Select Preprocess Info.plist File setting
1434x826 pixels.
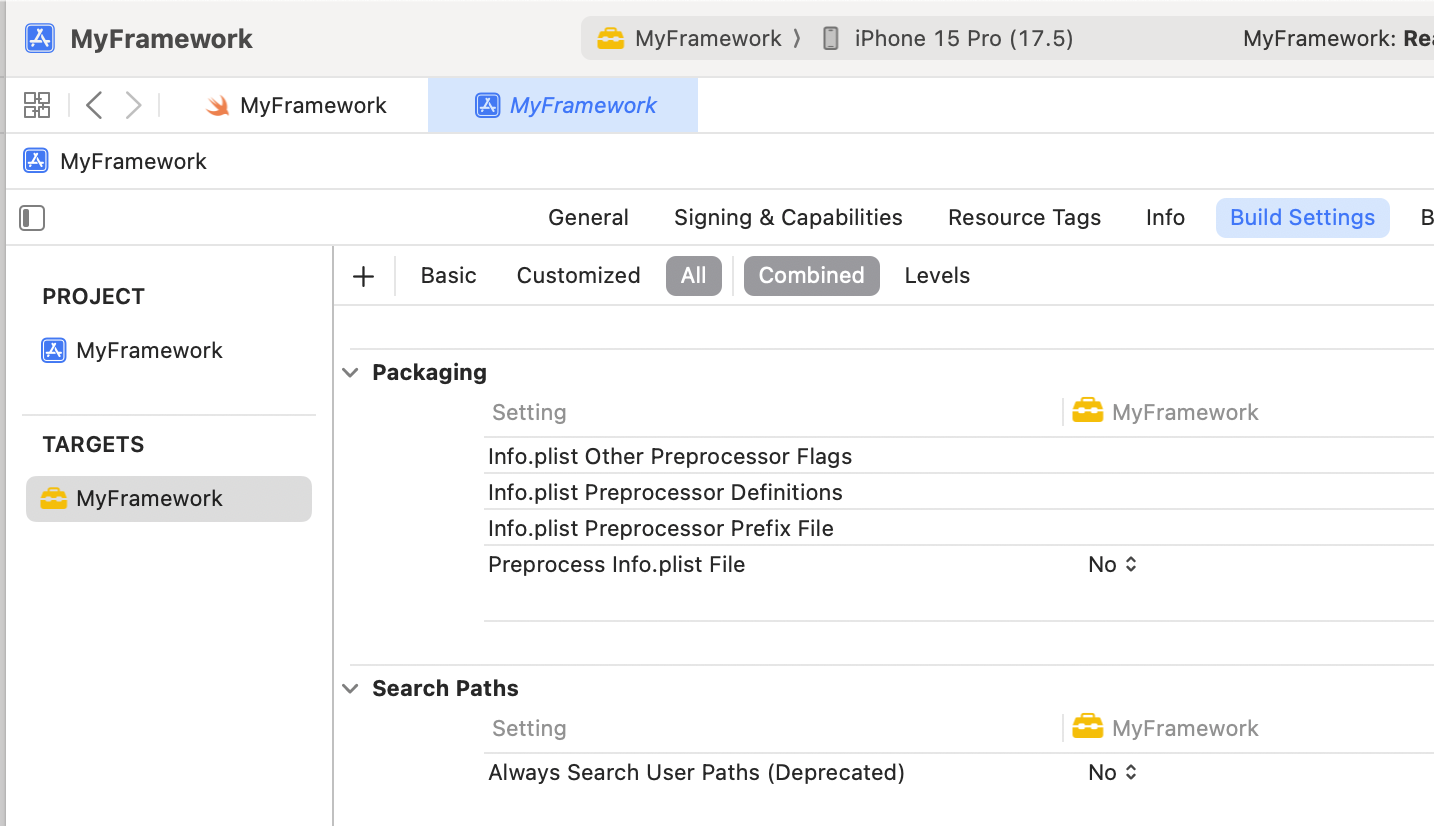[616, 564]
